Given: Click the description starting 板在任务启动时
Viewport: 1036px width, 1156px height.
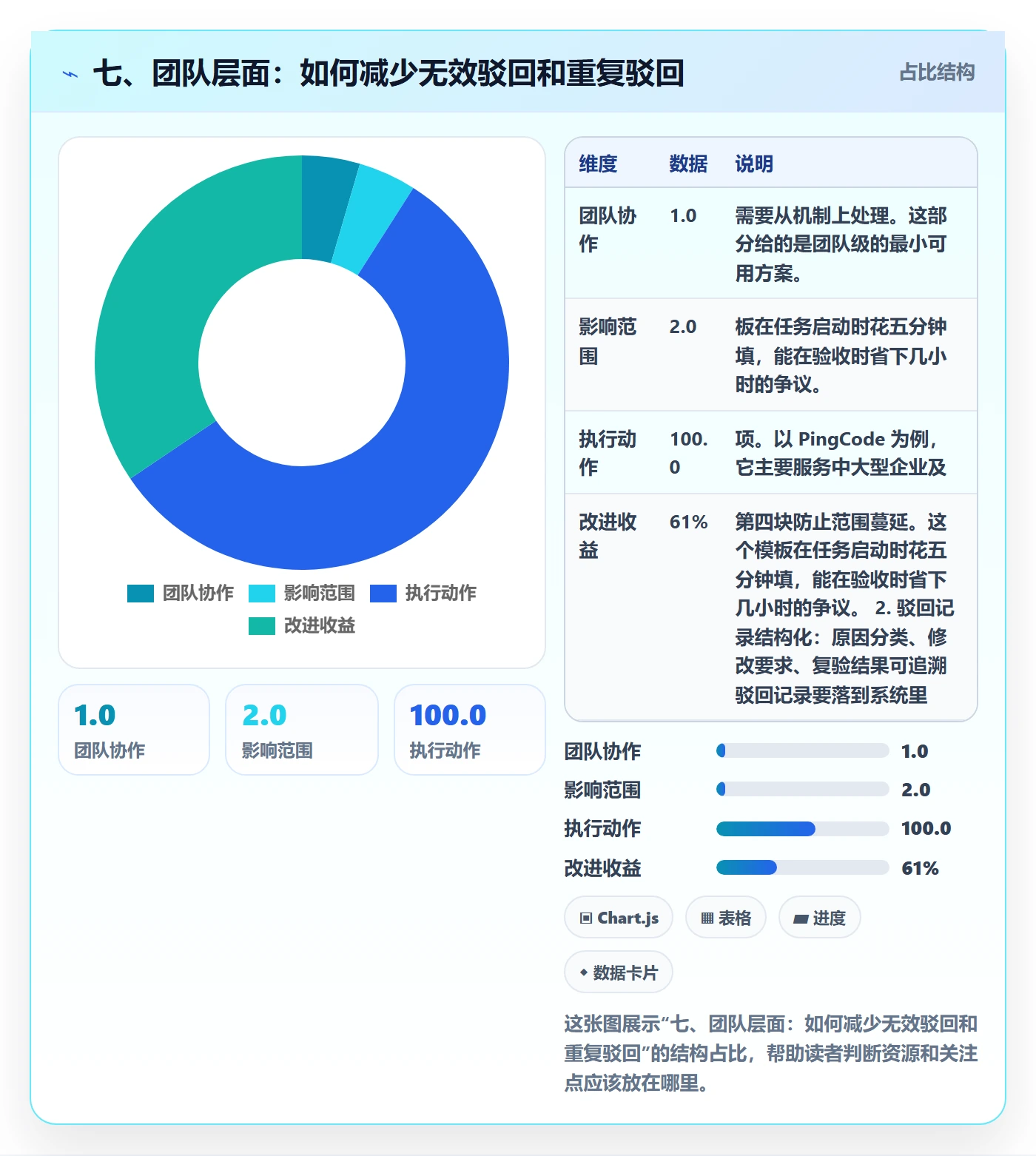Looking at the screenshot, I should (x=841, y=355).
